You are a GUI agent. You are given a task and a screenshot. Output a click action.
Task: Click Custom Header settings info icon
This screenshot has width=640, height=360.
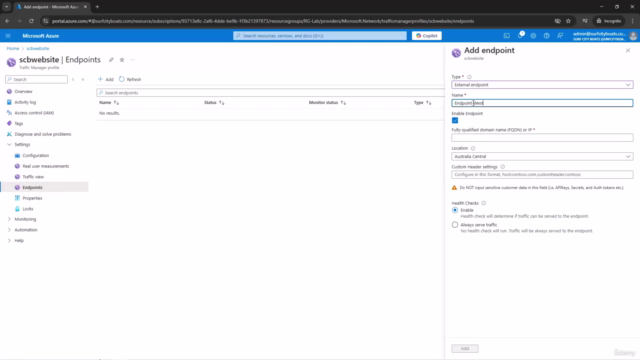pos(503,167)
